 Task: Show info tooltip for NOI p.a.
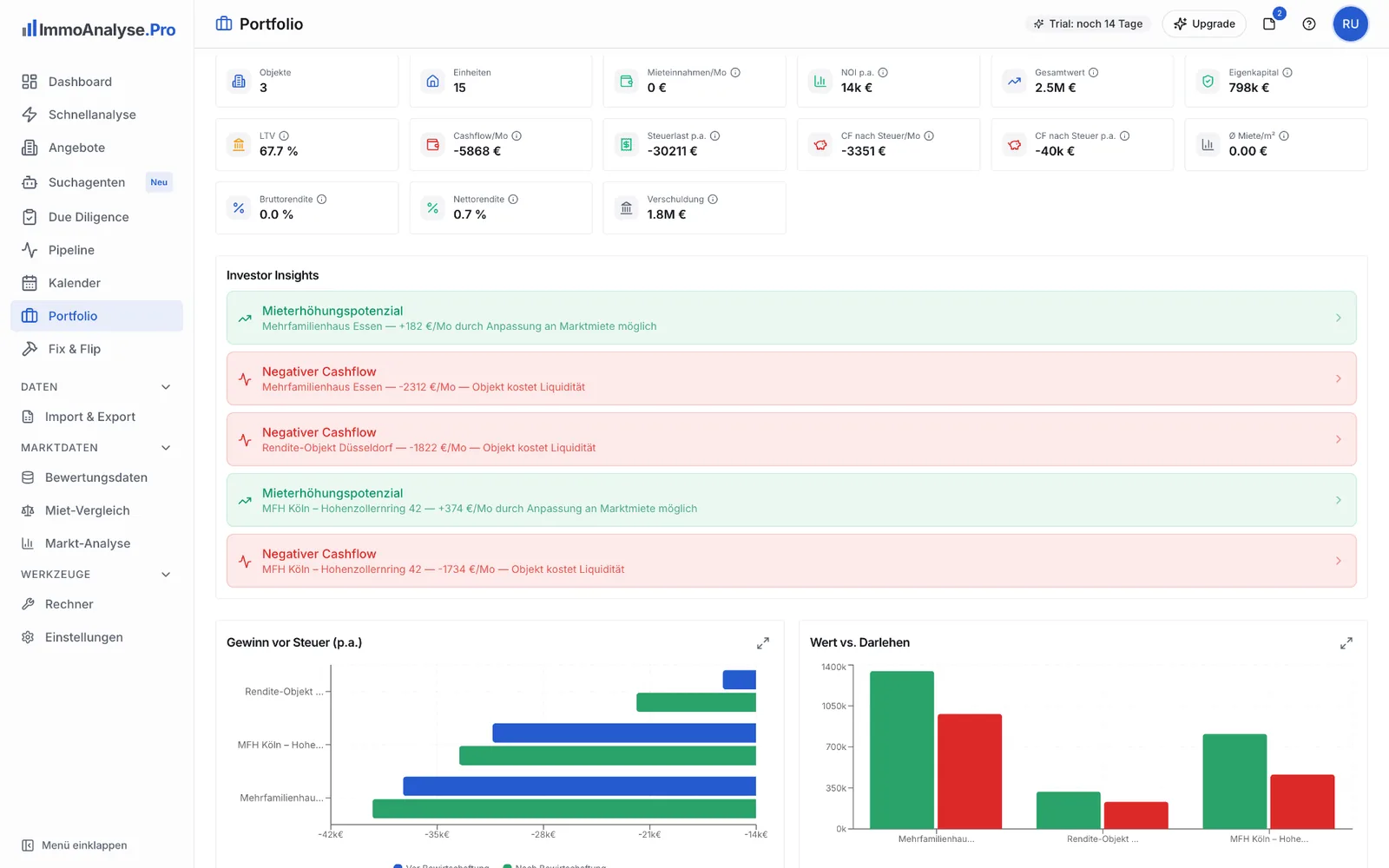883,73
